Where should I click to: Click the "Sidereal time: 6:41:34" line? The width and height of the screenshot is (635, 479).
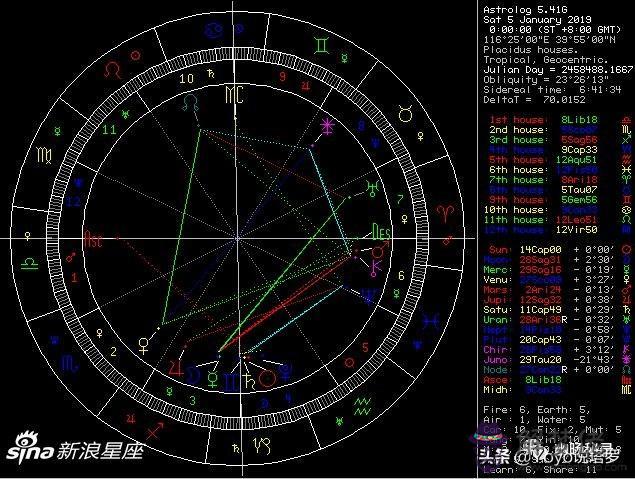552,90
